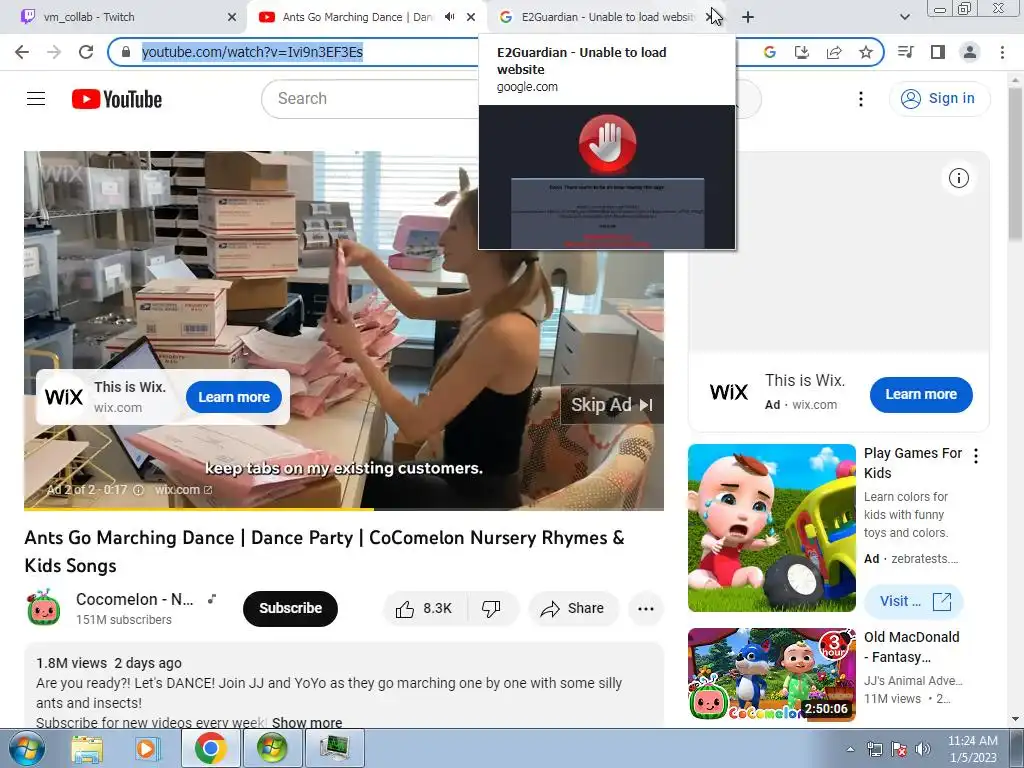This screenshot has width=1024, height=768.
Task: Show hidden tray icons with the arrow
Action: tap(850, 749)
